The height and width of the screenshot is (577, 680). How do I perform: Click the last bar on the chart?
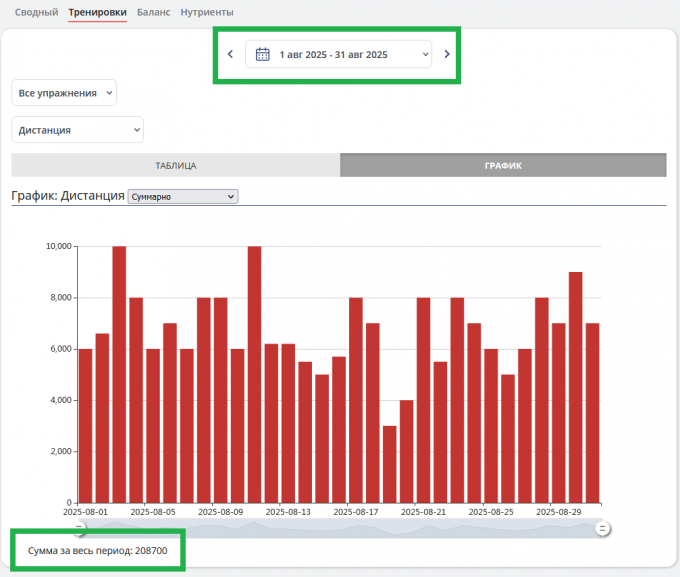[592, 412]
